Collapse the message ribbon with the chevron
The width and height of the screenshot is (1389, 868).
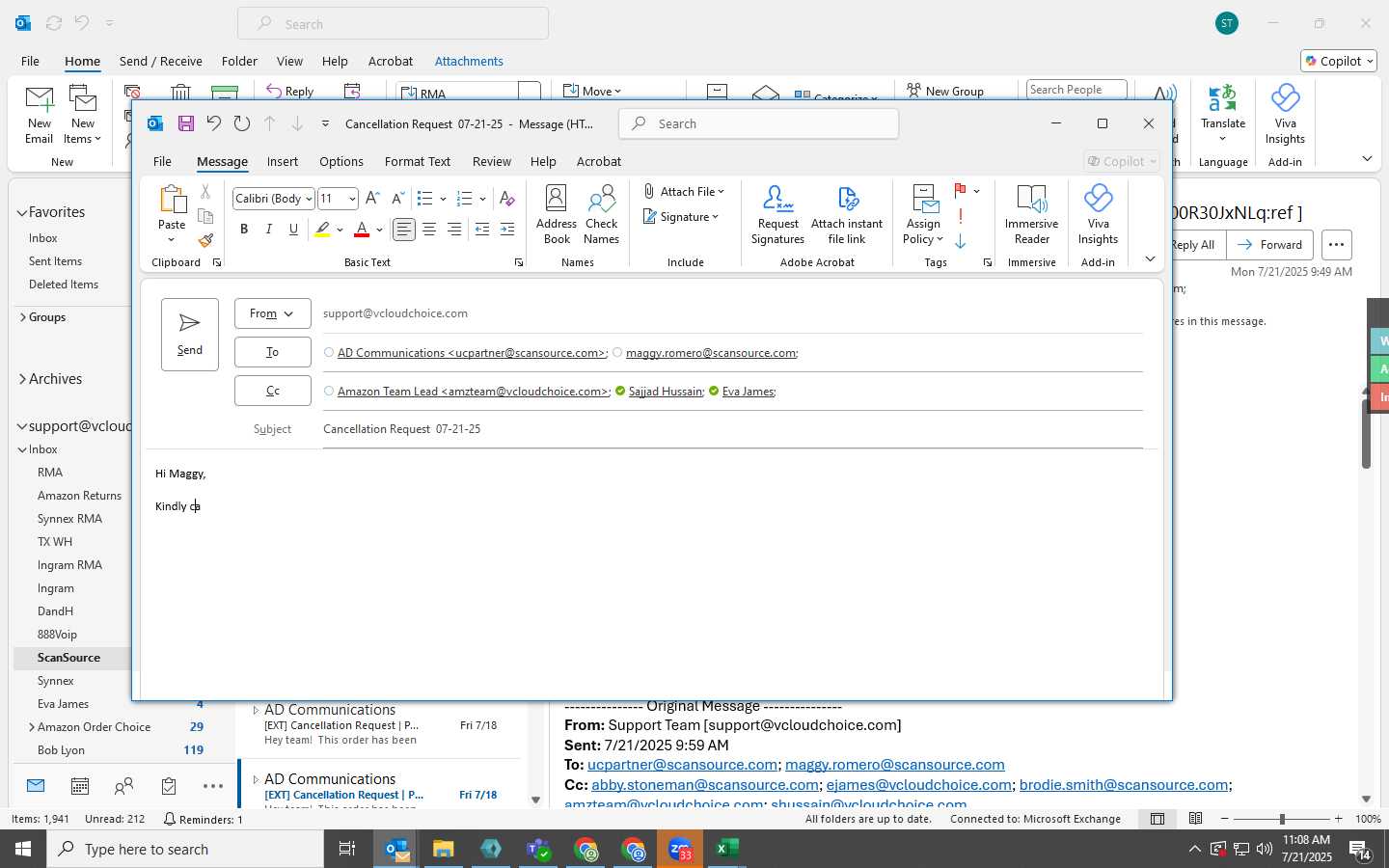tap(1150, 258)
